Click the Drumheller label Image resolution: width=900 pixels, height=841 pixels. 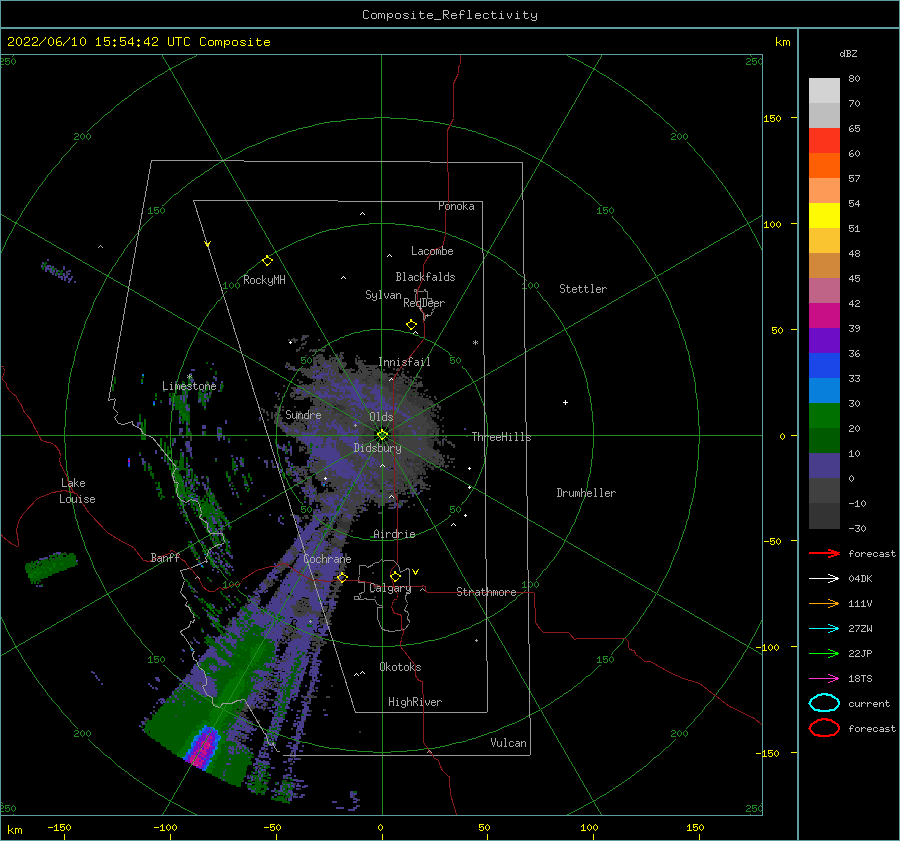586,493
